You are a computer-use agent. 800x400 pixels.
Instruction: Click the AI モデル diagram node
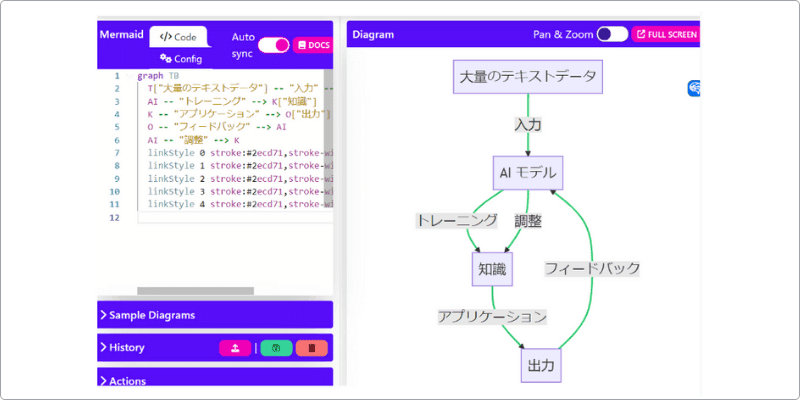[x=528, y=173]
